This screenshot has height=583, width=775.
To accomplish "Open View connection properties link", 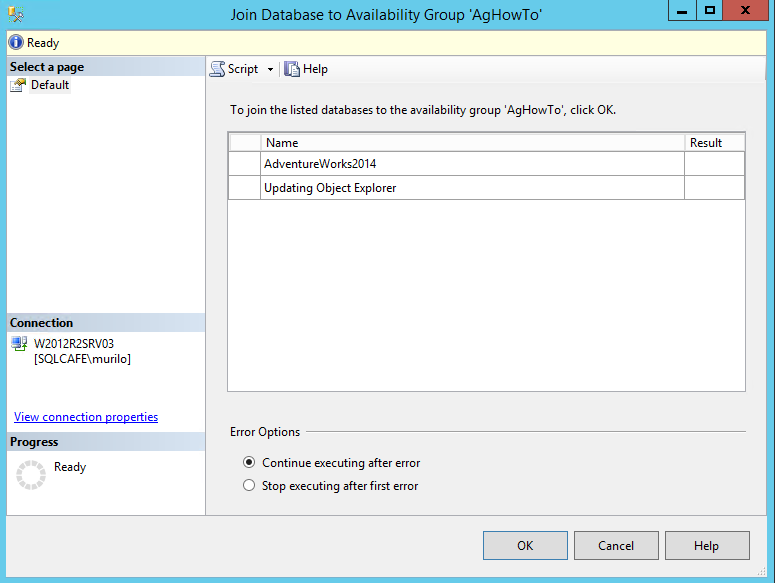I will [86, 417].
